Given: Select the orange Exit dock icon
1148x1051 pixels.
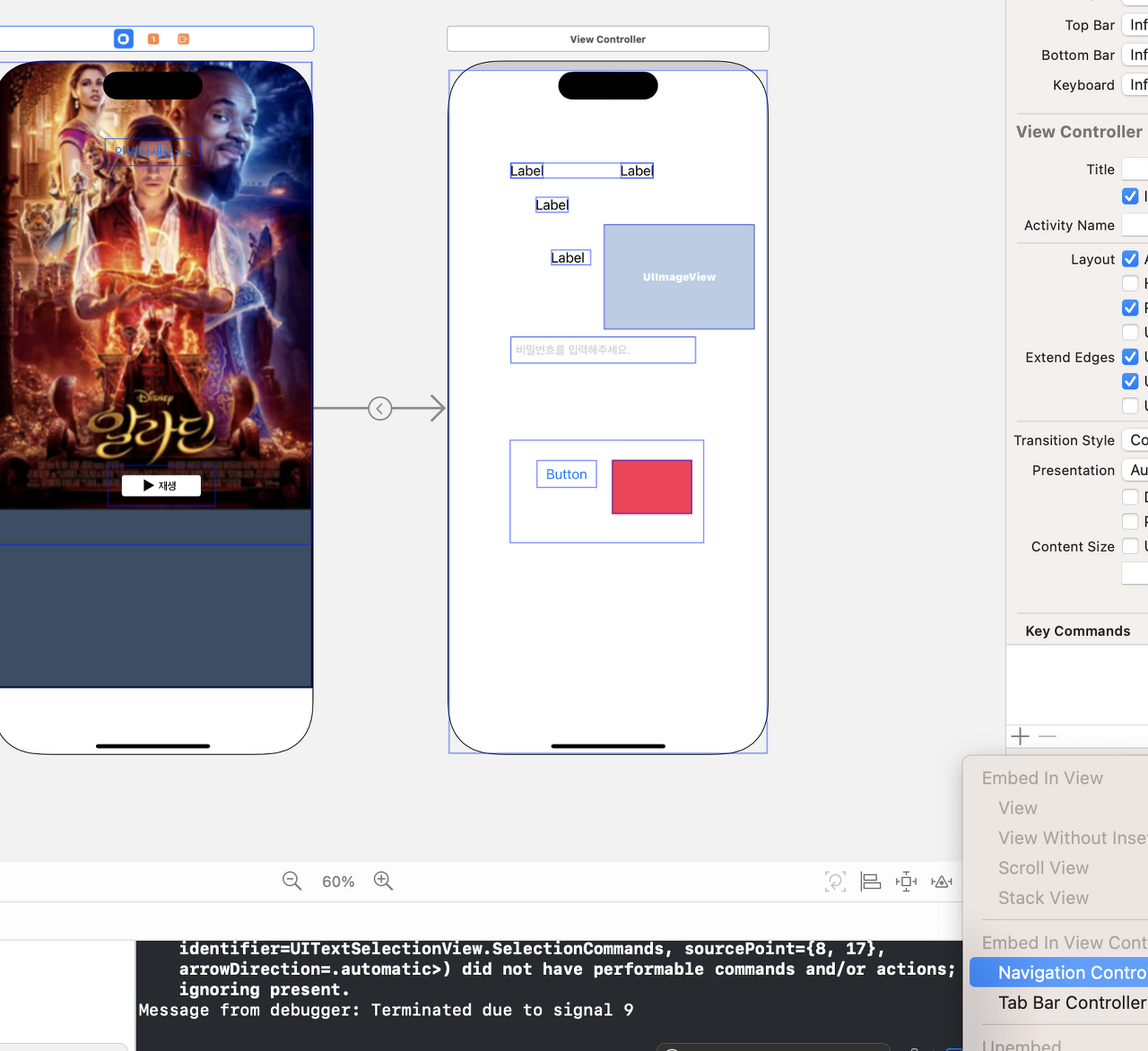Looking at the screenshot, I should pyautogui.click(x=183, y=39).
